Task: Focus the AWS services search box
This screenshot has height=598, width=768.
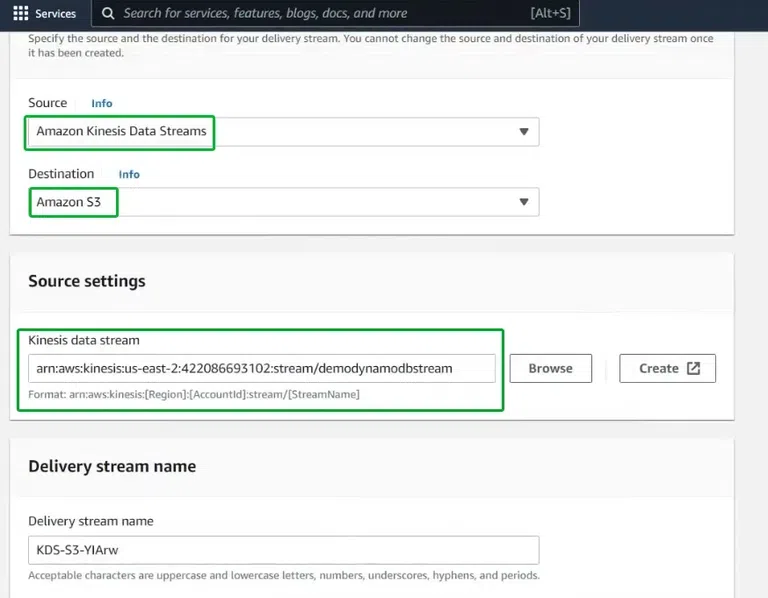Action: [x=335, y=13]
